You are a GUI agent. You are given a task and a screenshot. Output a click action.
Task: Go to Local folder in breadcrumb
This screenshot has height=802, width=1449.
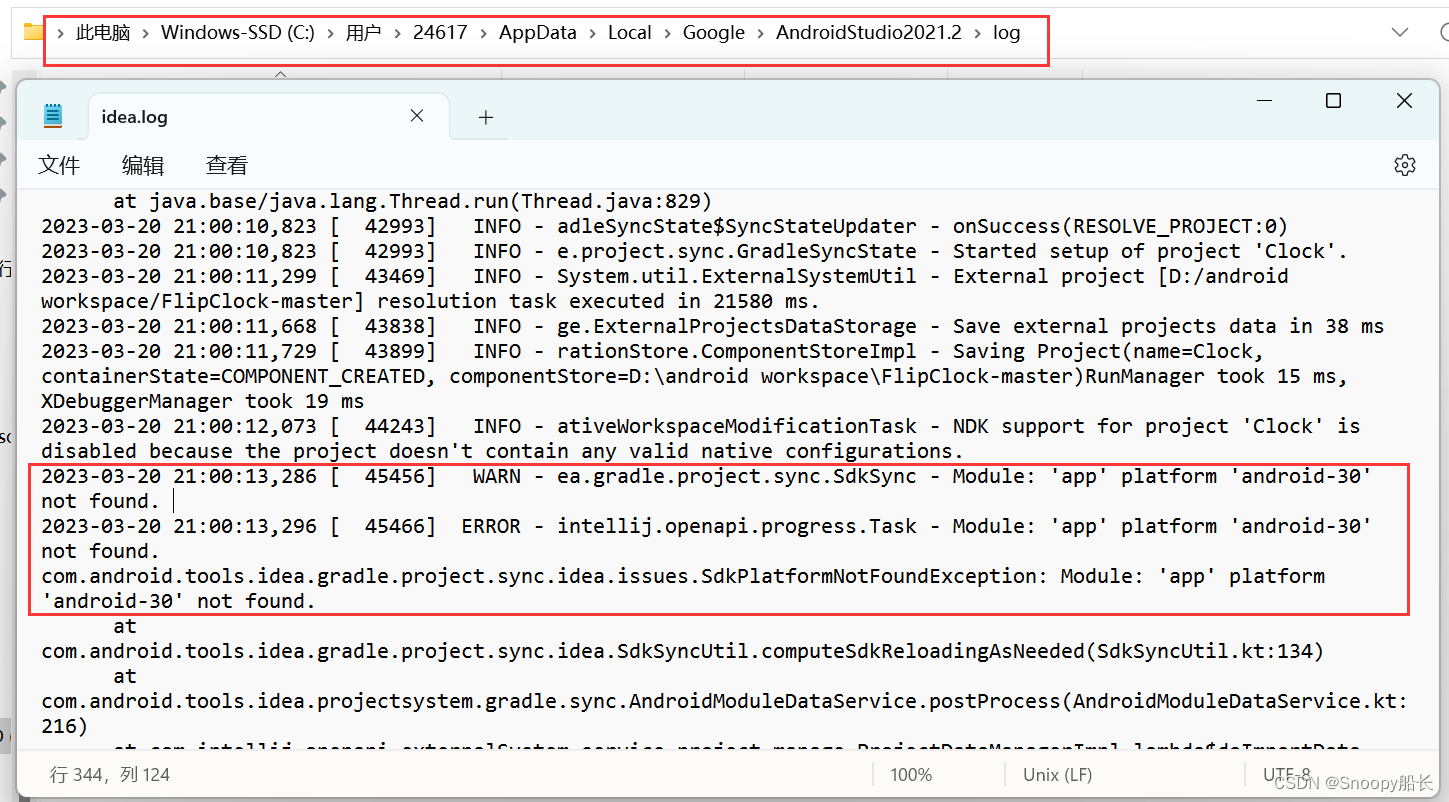(x=630, y=32)
